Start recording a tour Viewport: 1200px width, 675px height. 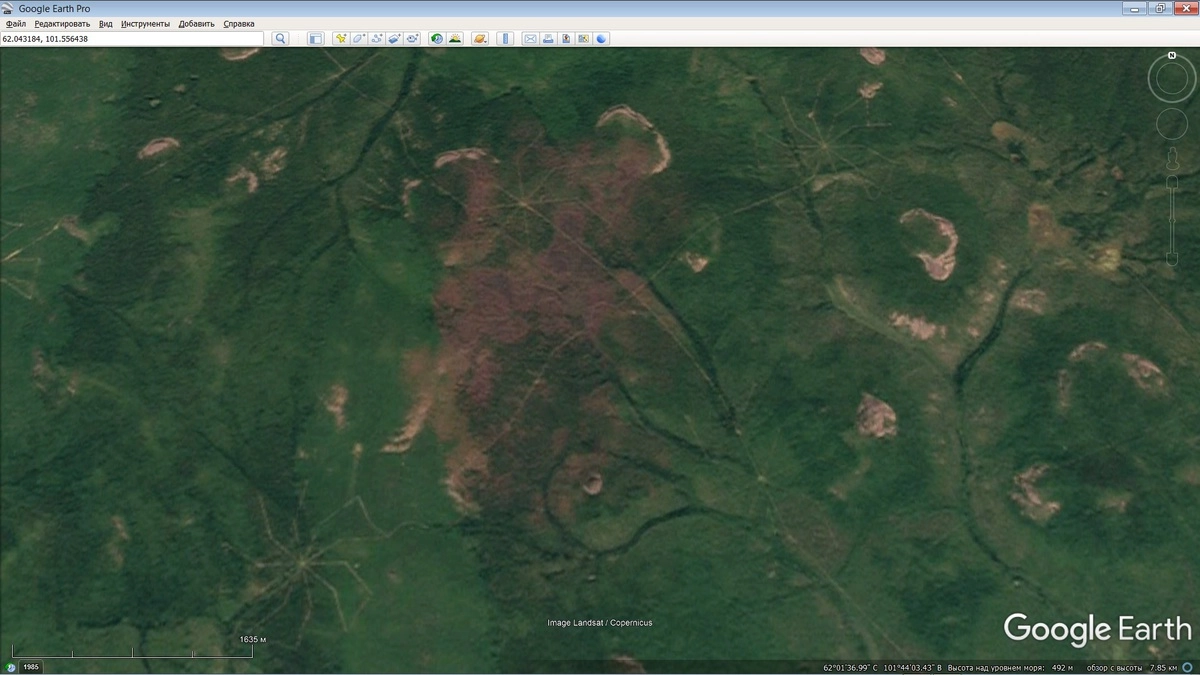point(413,39)
